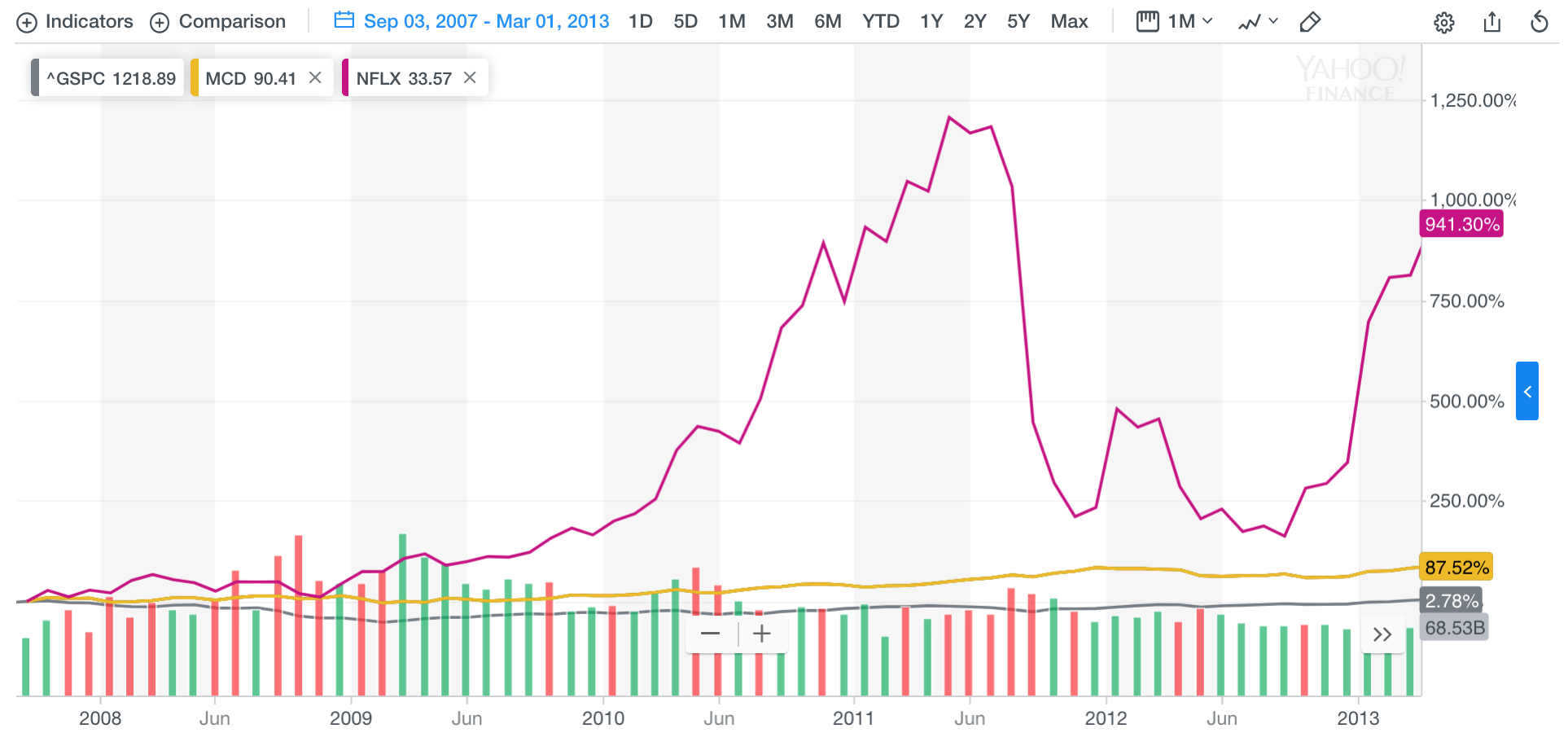Open the 1M interval dropdown
The image size is (1568, 746).
pos(1190,21)
